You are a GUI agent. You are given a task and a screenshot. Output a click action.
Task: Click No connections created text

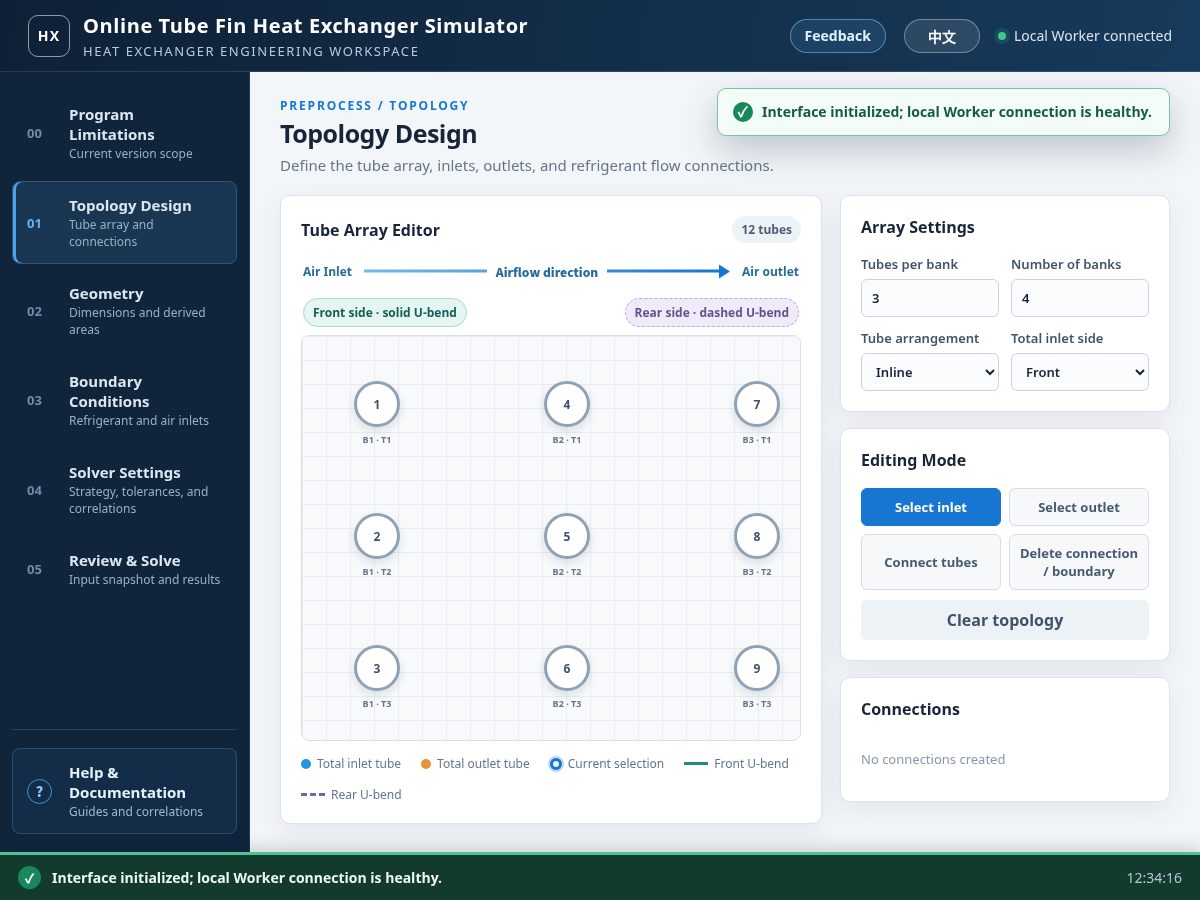click(x=933, y=759)
